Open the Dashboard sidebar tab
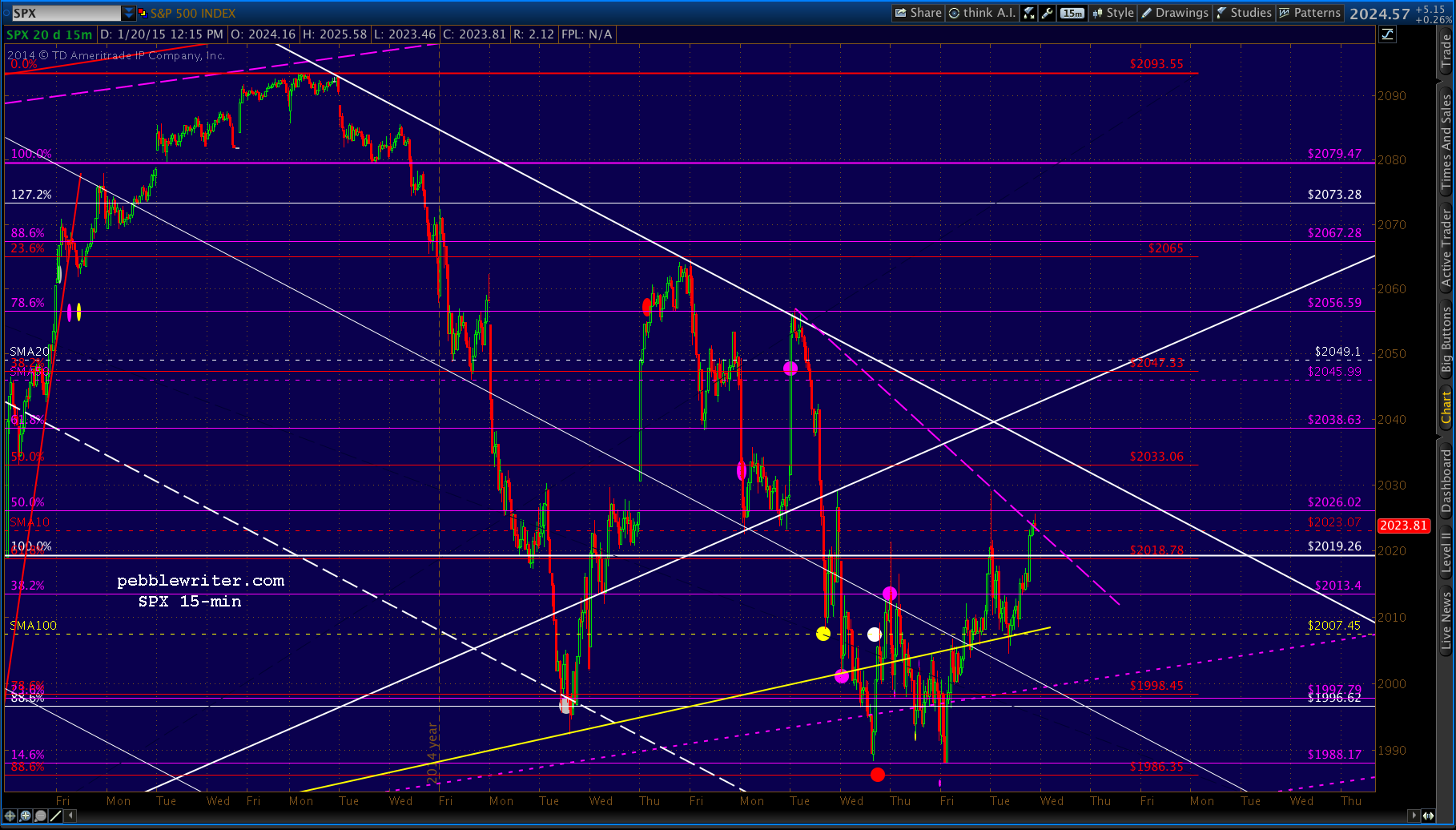Viewport: 1456px width, 830px height. point(1446,481)
